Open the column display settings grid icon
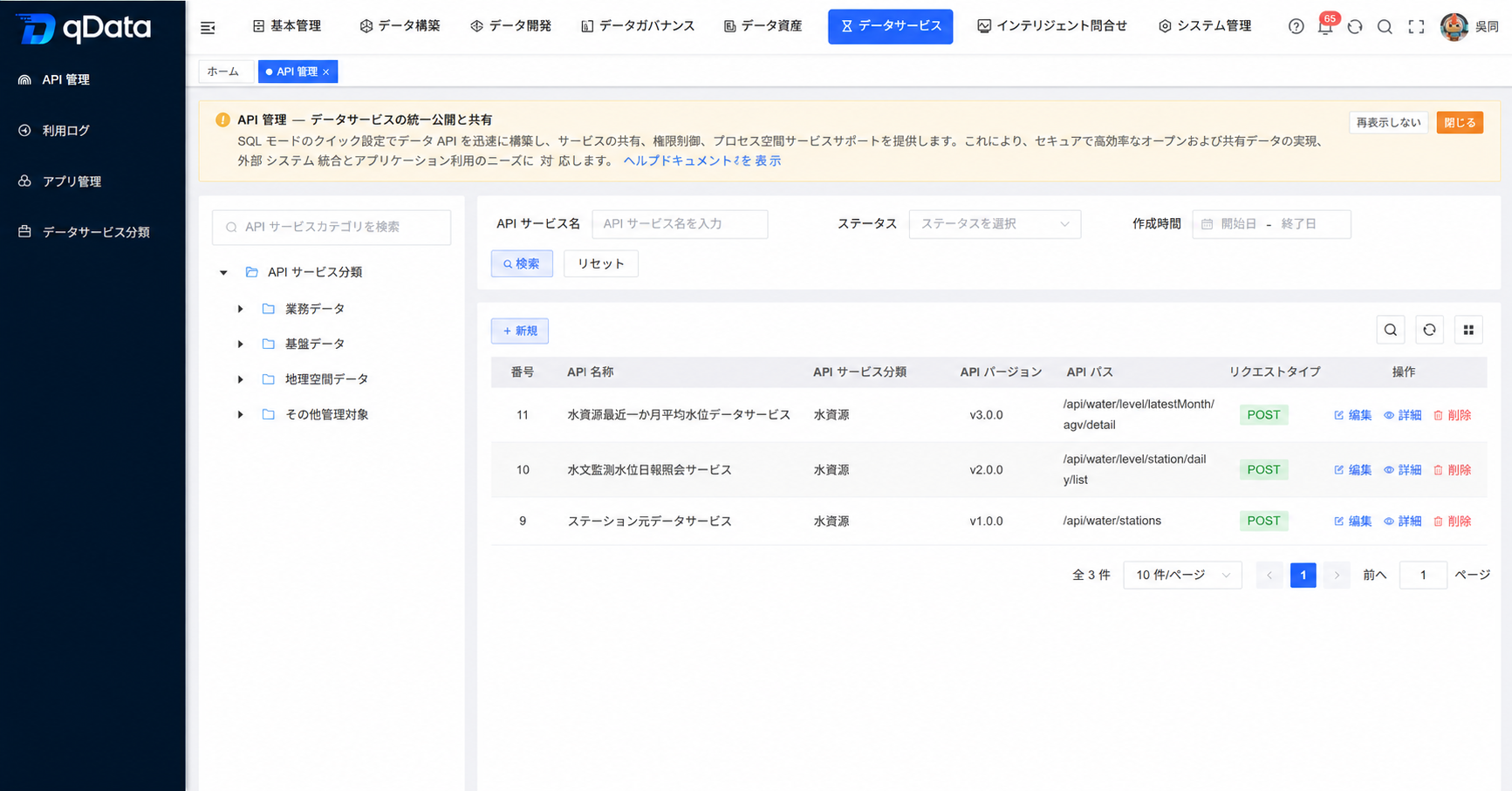 point(1468,330)
